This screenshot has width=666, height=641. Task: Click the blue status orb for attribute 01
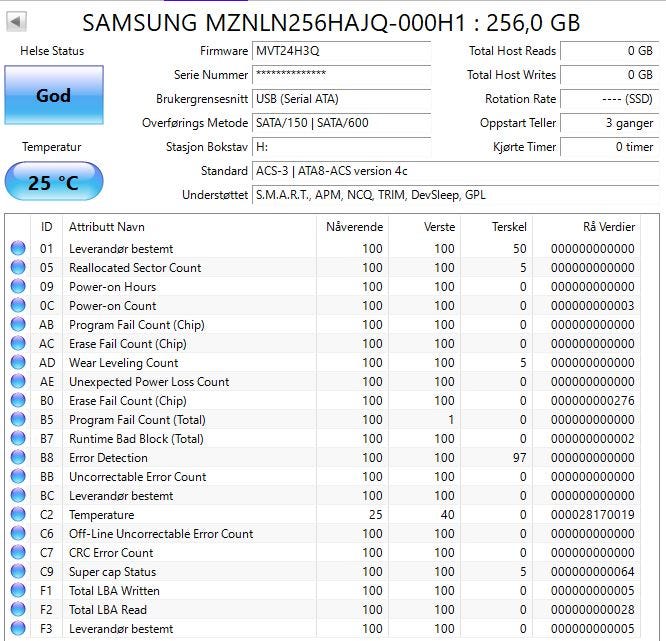[x=18, y=248]
